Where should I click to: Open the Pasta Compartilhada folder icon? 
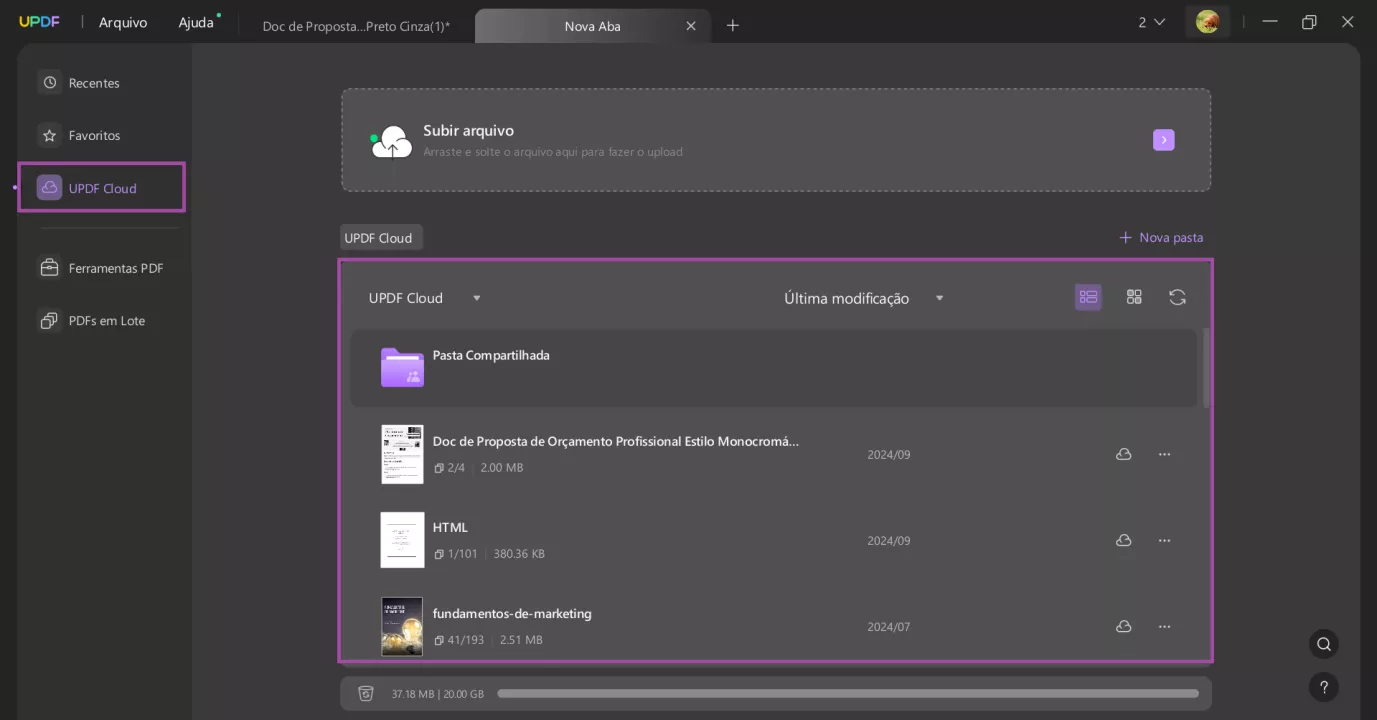tap(402, 367)
